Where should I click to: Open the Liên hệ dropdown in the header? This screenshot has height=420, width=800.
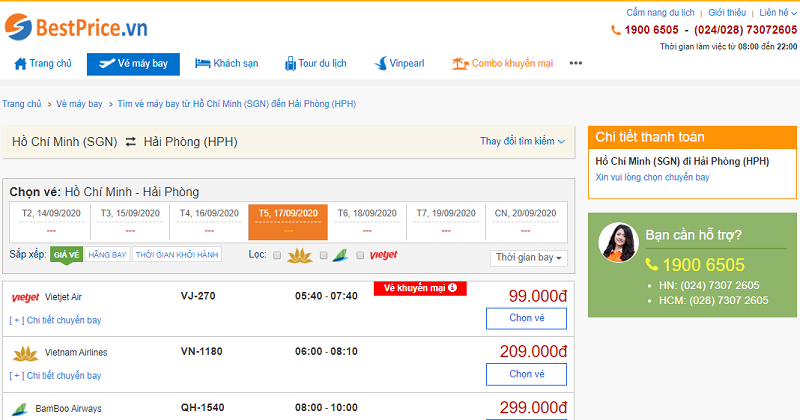778,13
